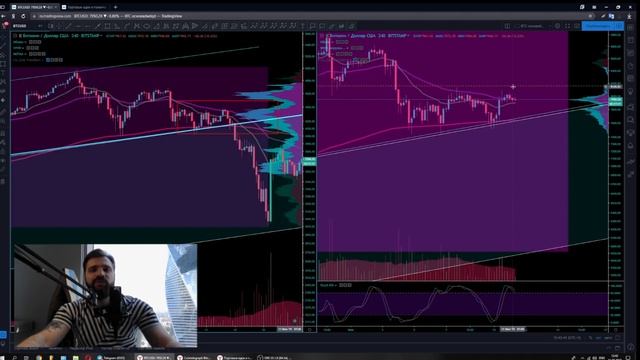Open a new browser tab with plus
This screenshot has height=360, width=640.
click(x=116, y=7)
